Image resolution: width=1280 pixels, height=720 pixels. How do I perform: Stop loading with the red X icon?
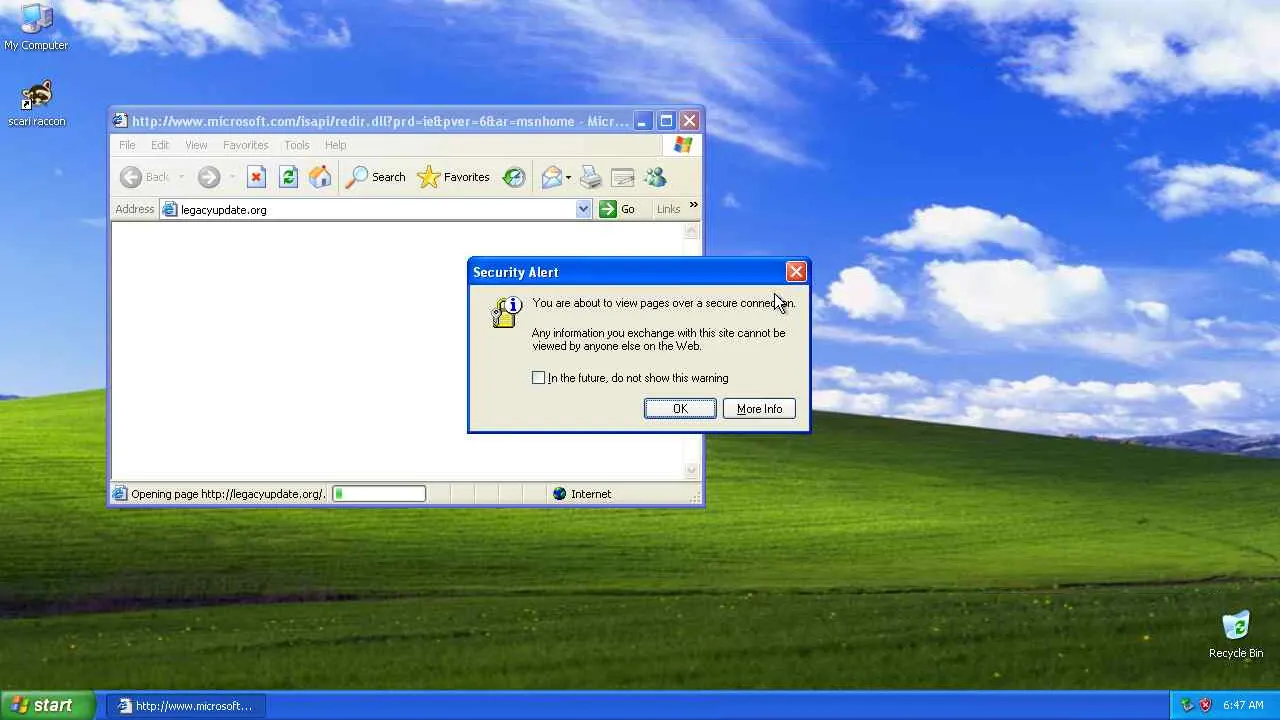256,177
